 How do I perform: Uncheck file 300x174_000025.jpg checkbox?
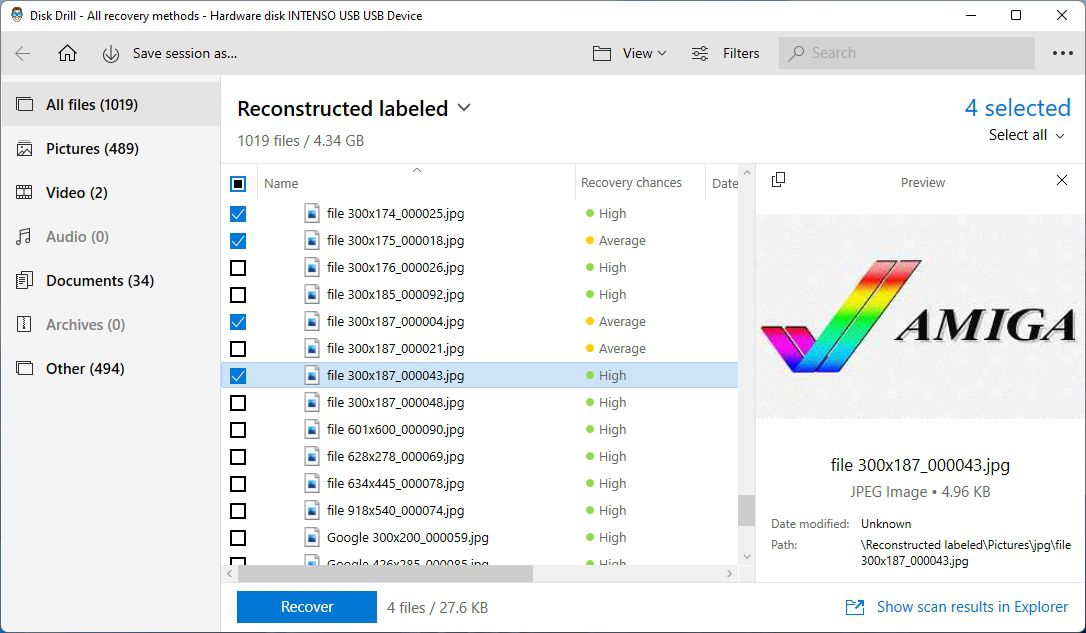pyautogui.click(x=238, y=214)
